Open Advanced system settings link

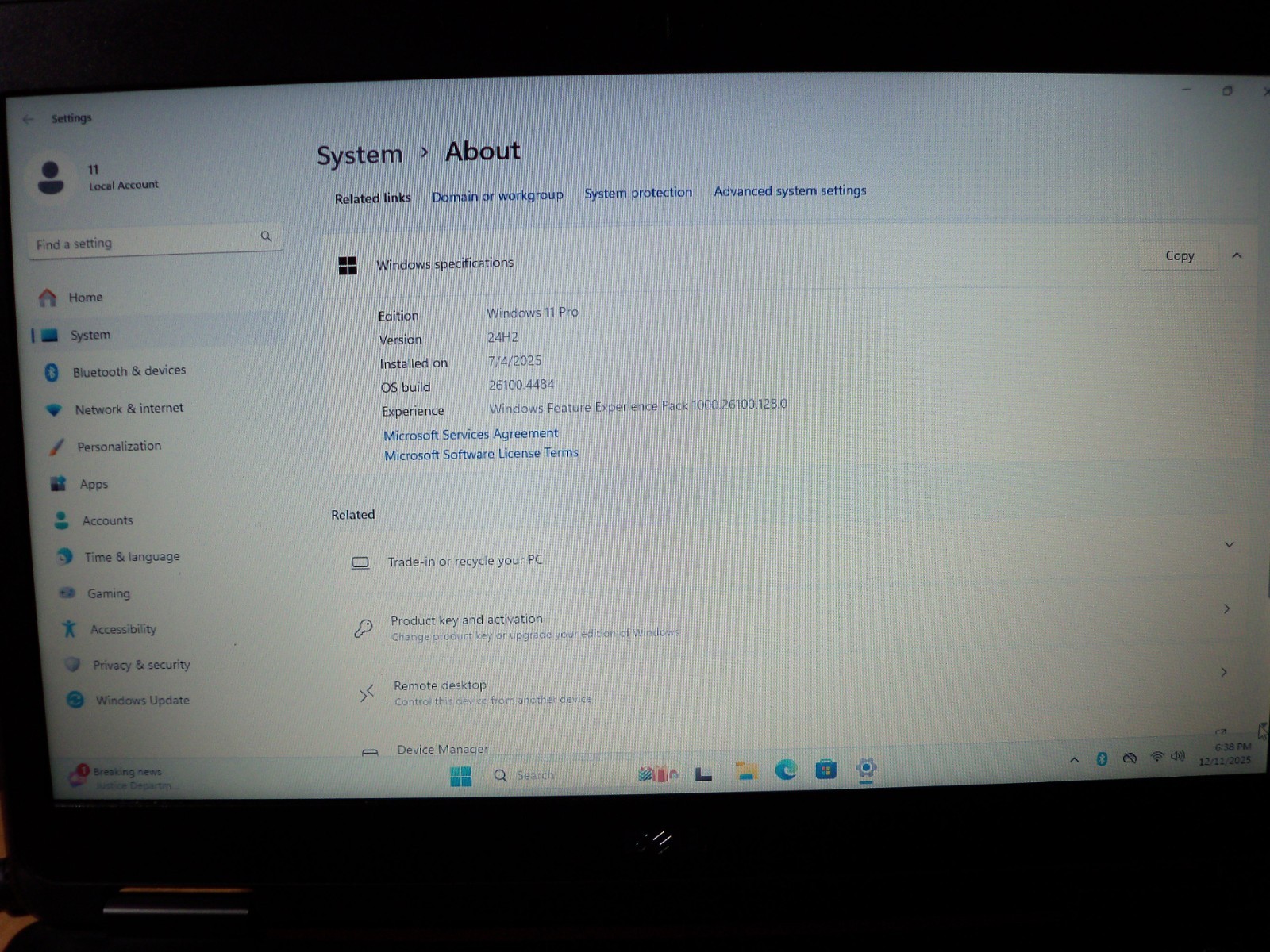point(790,190)
